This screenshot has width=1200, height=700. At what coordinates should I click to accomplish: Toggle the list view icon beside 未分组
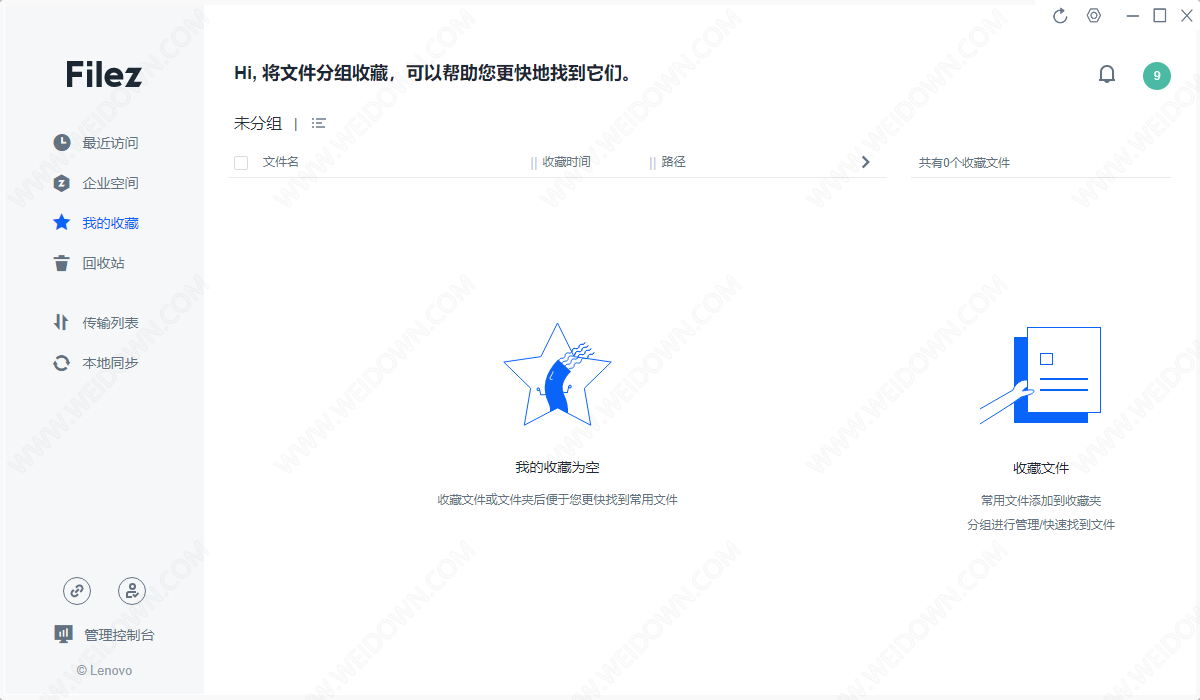[319, 123]
